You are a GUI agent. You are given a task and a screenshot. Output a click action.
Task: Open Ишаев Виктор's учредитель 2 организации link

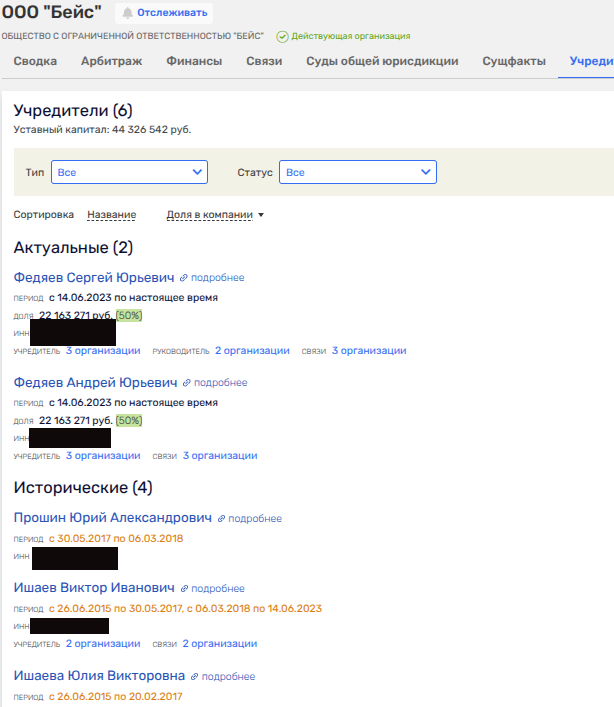pos(103,644)
